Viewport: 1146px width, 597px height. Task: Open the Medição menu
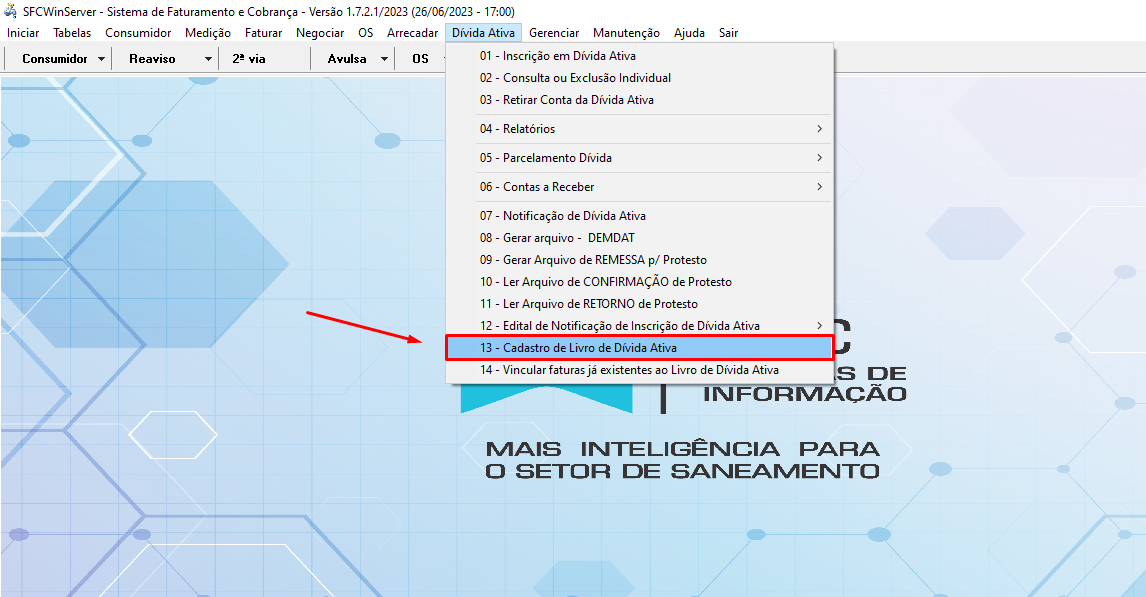pos(207,32)
